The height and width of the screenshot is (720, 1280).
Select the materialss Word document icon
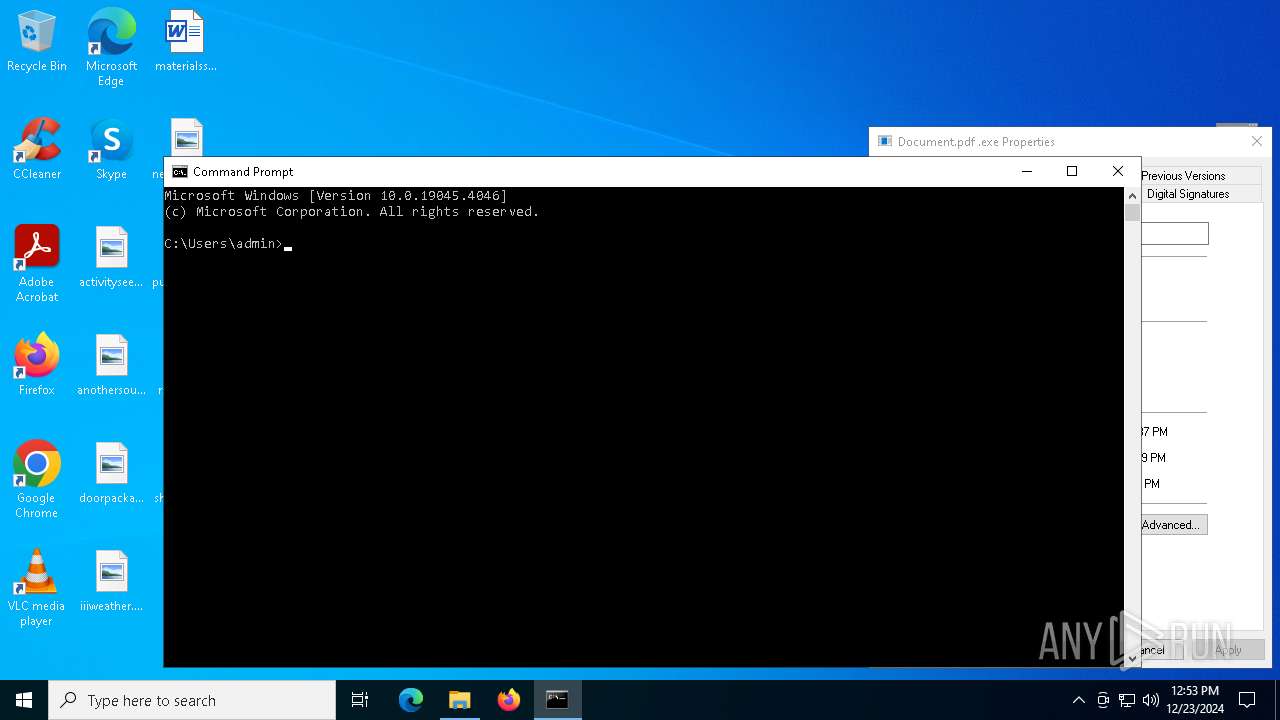click(185, 41)
